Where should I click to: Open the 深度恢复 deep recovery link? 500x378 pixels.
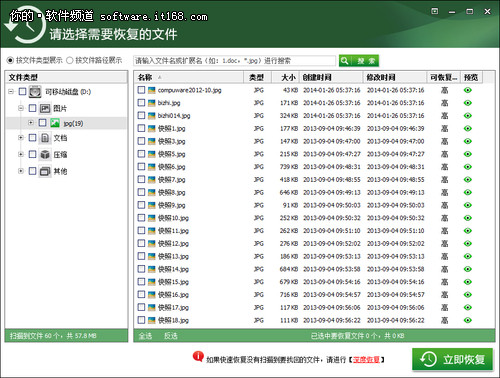click(366, 360)
